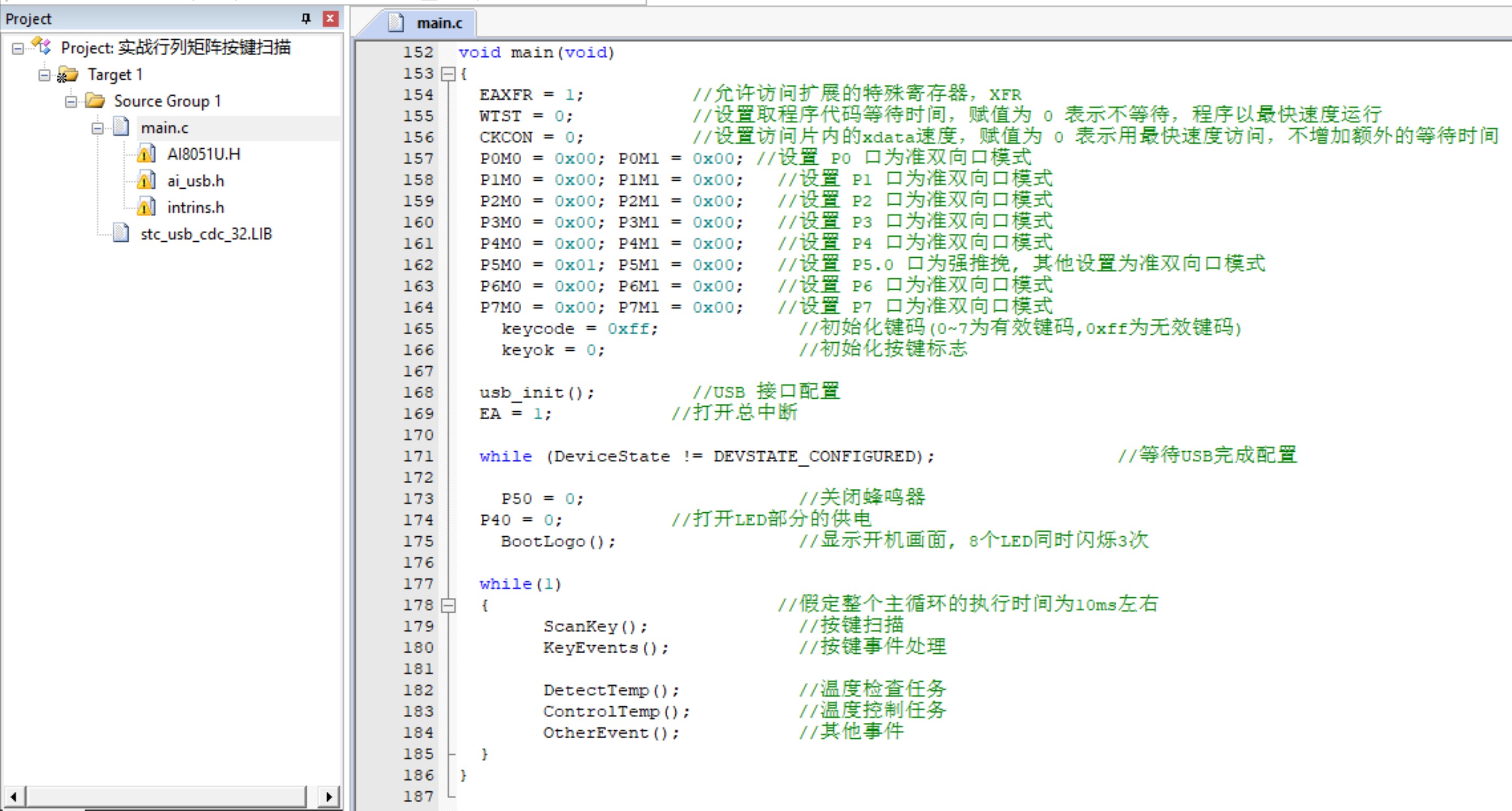Click 'P0M1 = 0x00;' code text

tap(680, 158)
